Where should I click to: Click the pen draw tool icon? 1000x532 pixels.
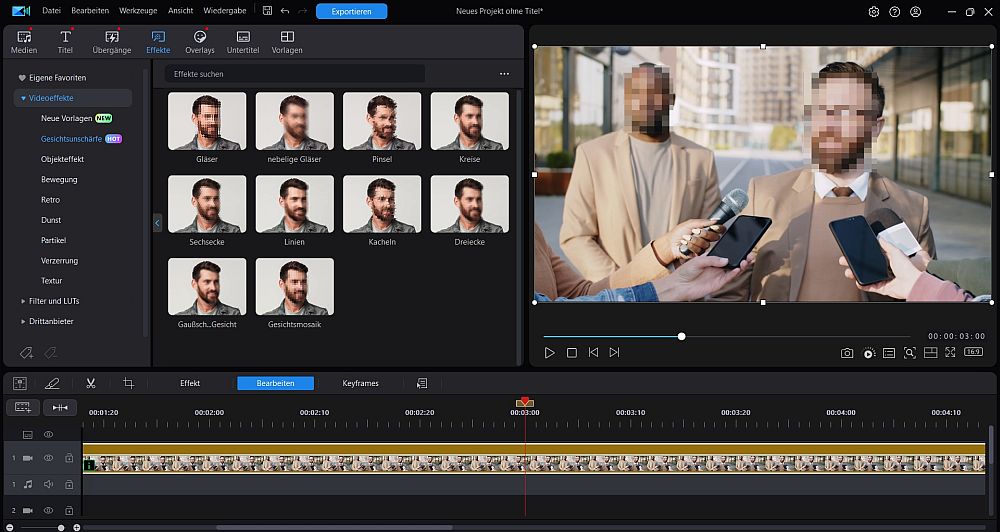point(52,383)
